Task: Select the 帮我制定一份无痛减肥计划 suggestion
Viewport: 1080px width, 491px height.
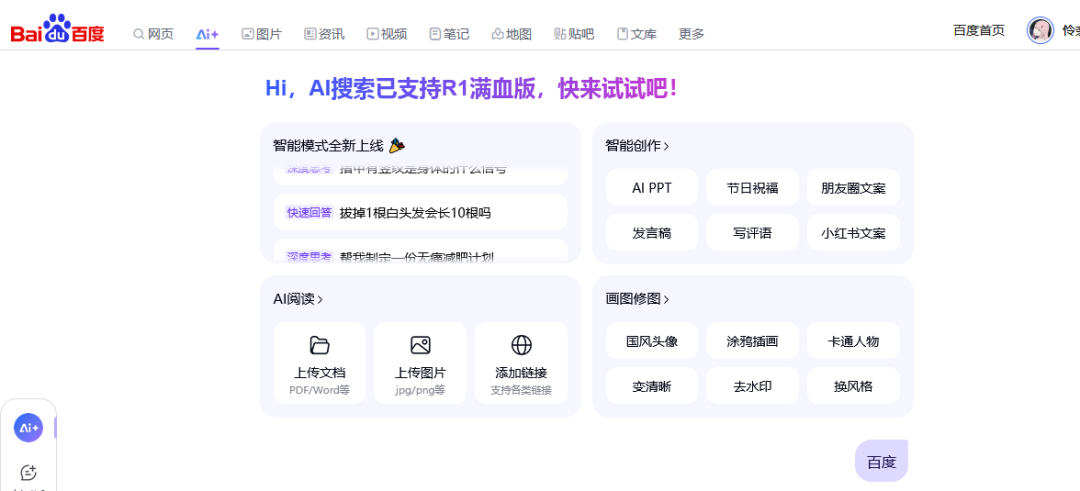Action: coord(420,251)
